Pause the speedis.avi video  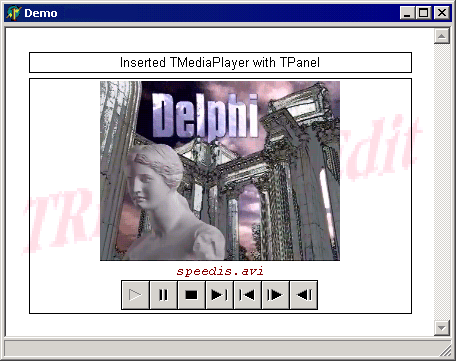click(163, 295)
